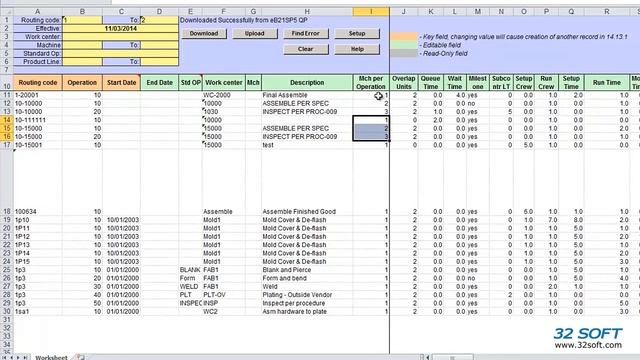Click the Work center column heading cell
Image resolution: width=640 pixels, height=360 pixels.
[224, 82]
